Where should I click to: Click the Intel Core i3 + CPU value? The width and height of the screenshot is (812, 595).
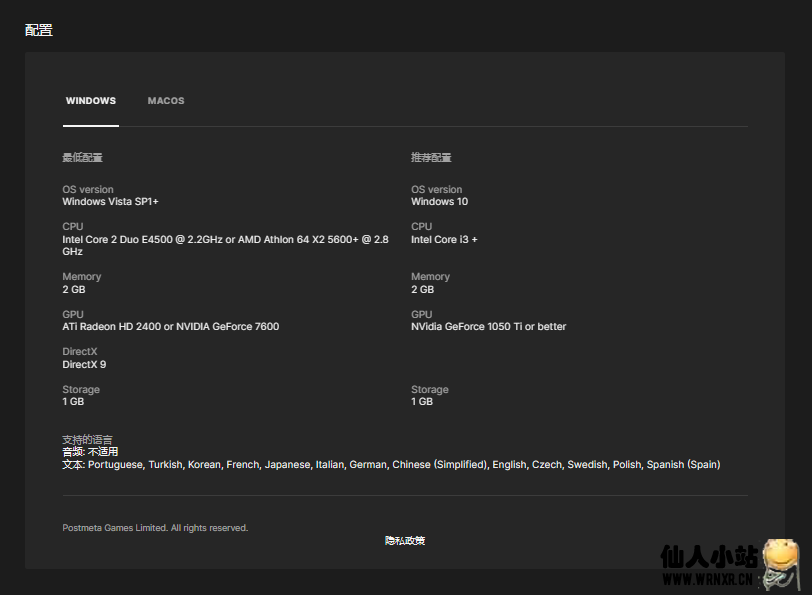[x=444, y=240]
